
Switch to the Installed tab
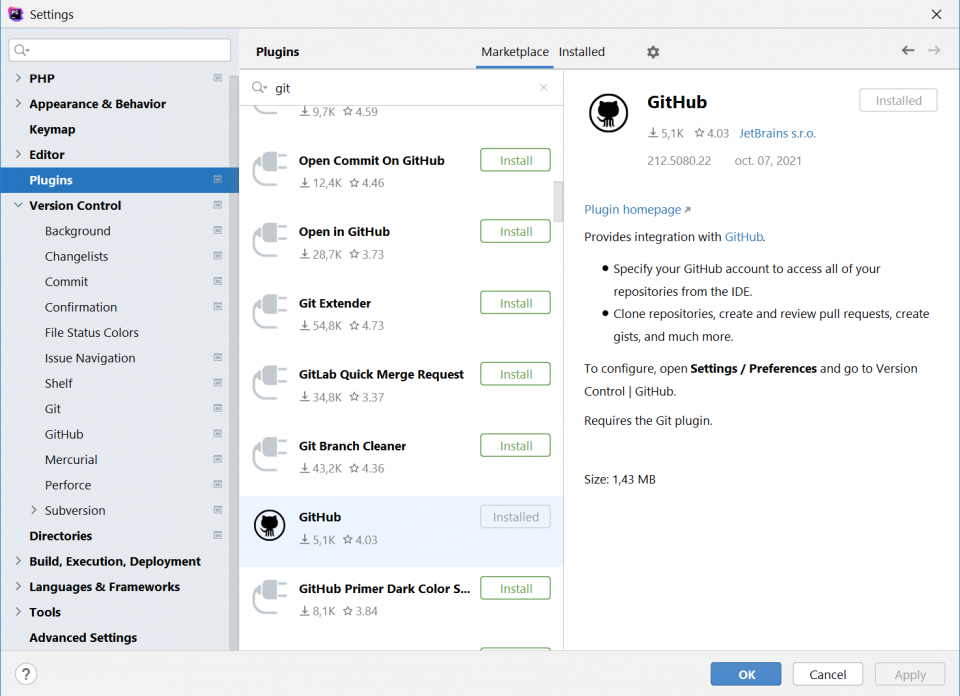pyautogui.click(x=582, y=52)
